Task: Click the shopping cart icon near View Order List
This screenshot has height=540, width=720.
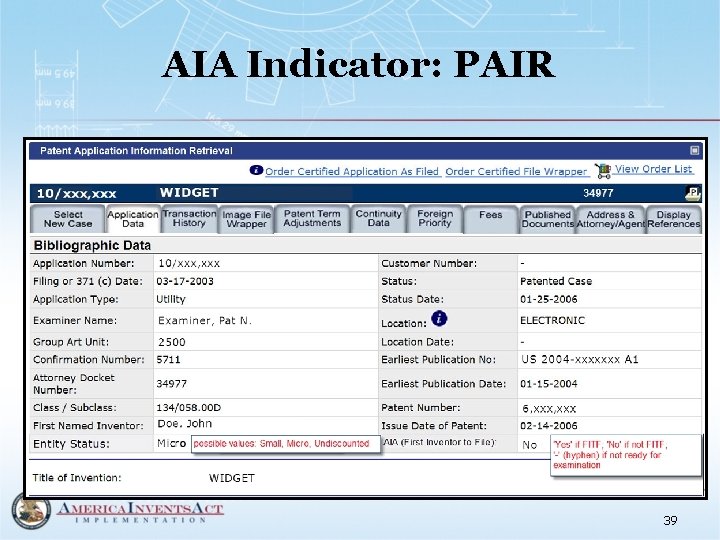Action: pyautogui.click(x=603, y=171)
